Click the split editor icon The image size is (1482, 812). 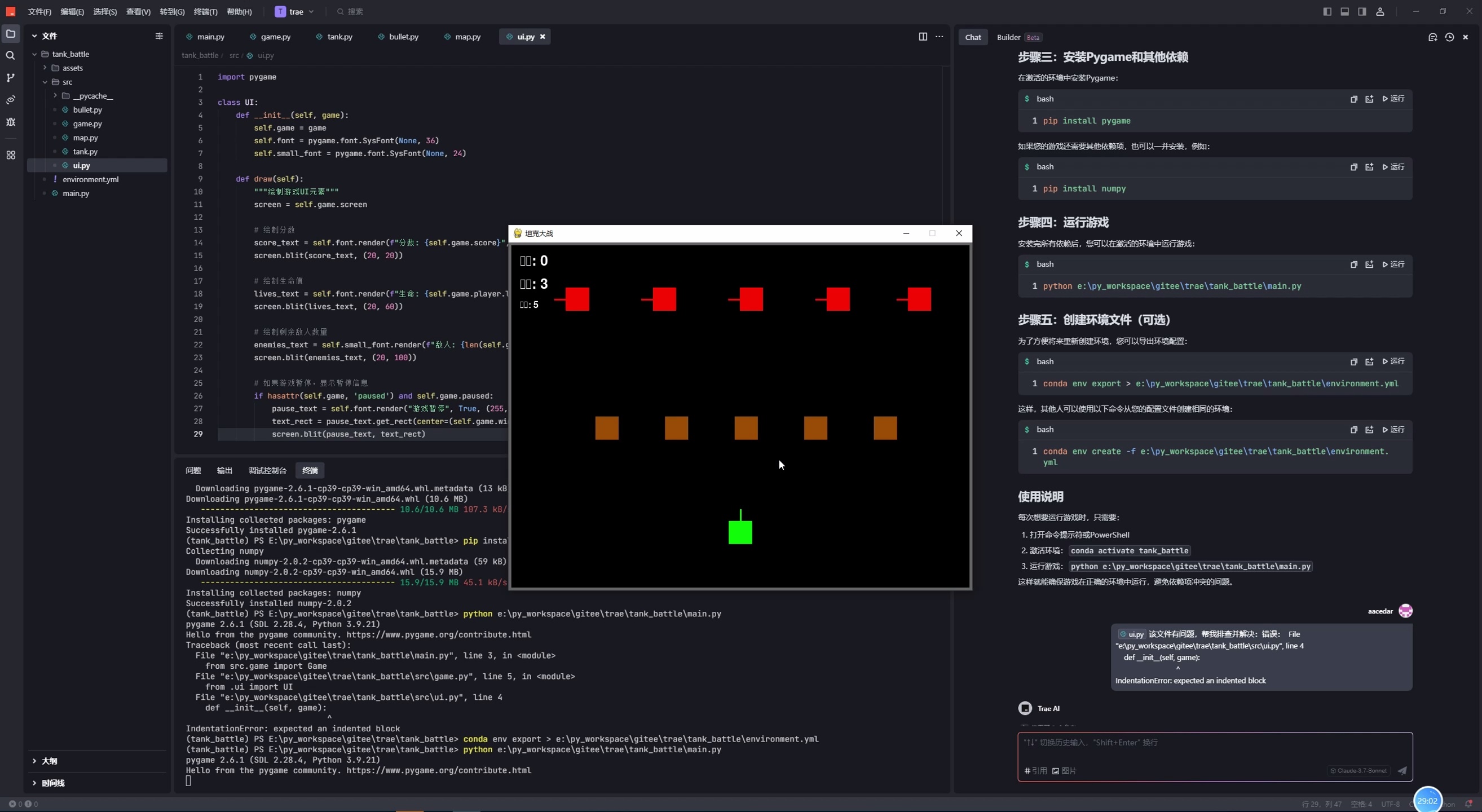923,37
